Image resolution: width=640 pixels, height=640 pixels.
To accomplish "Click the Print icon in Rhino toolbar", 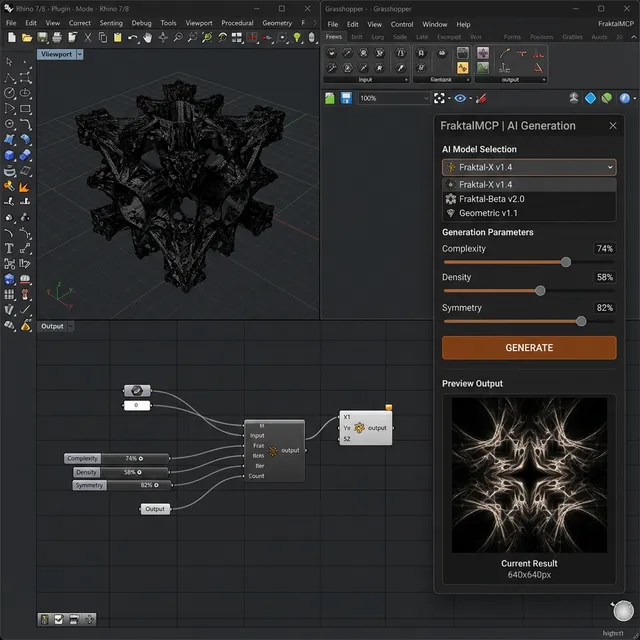I will tap(57, 38).
